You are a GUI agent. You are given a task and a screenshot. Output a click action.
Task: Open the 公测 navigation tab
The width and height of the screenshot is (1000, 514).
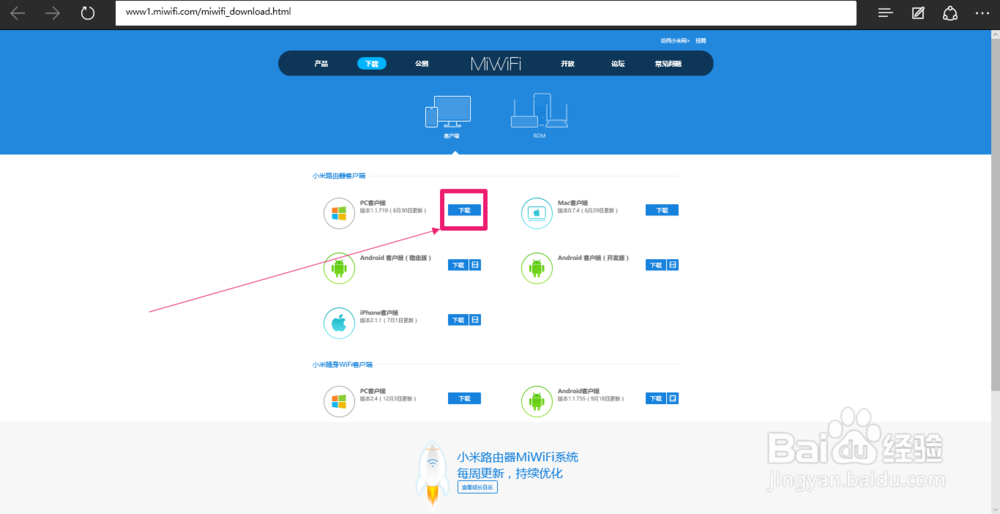pyautogui.click(x=422, y=64)
